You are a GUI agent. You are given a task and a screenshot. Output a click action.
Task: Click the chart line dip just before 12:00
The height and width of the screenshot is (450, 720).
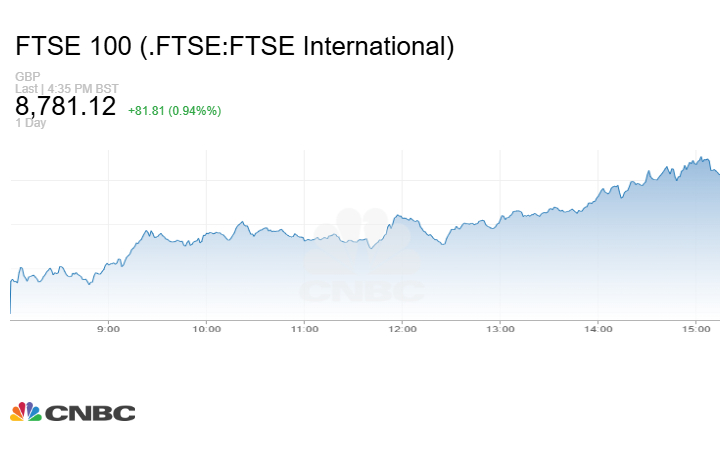coord(370,247)
